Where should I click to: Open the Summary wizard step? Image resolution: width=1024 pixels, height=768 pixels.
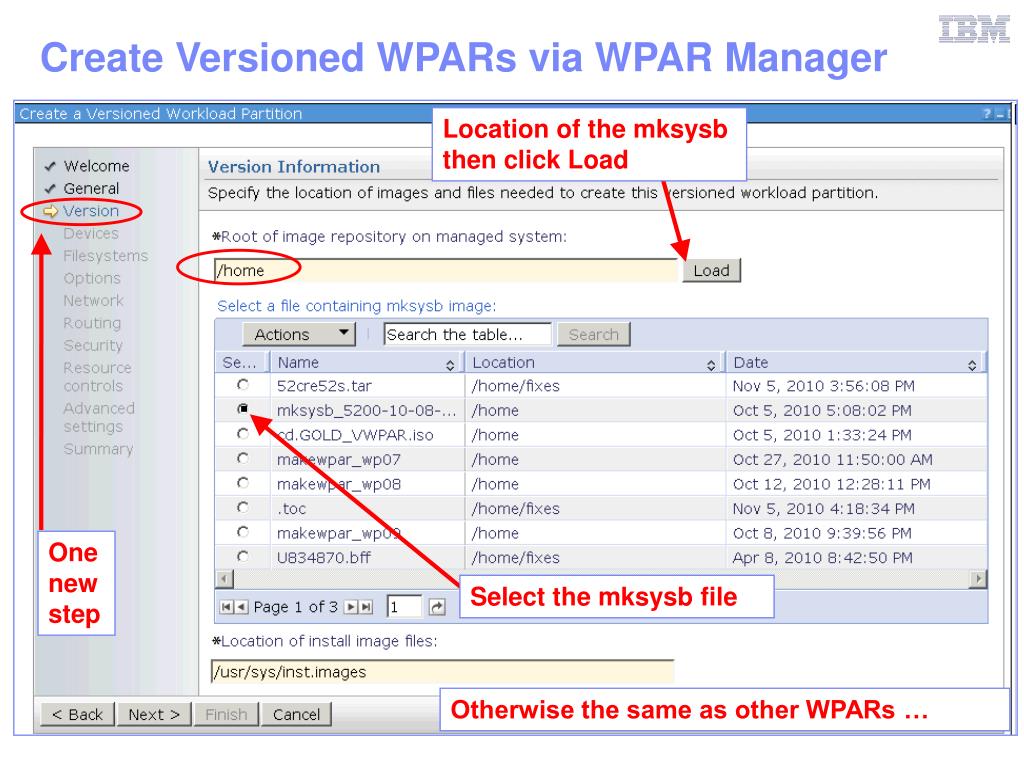(x=98, y=449)
